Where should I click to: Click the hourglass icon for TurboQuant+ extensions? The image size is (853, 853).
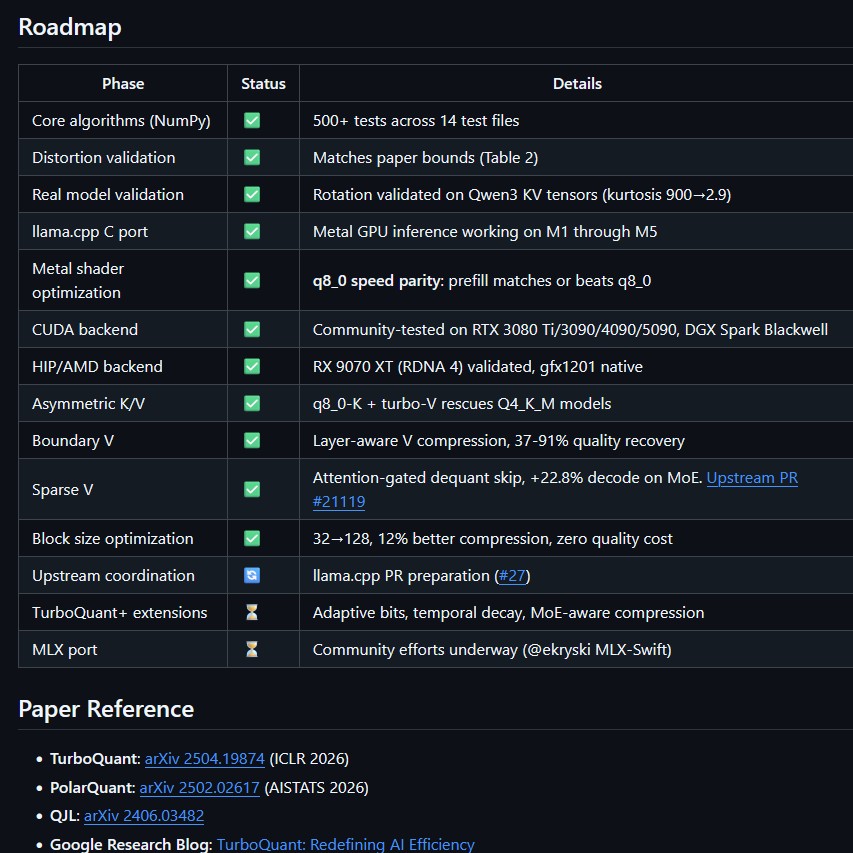[252, 612]
